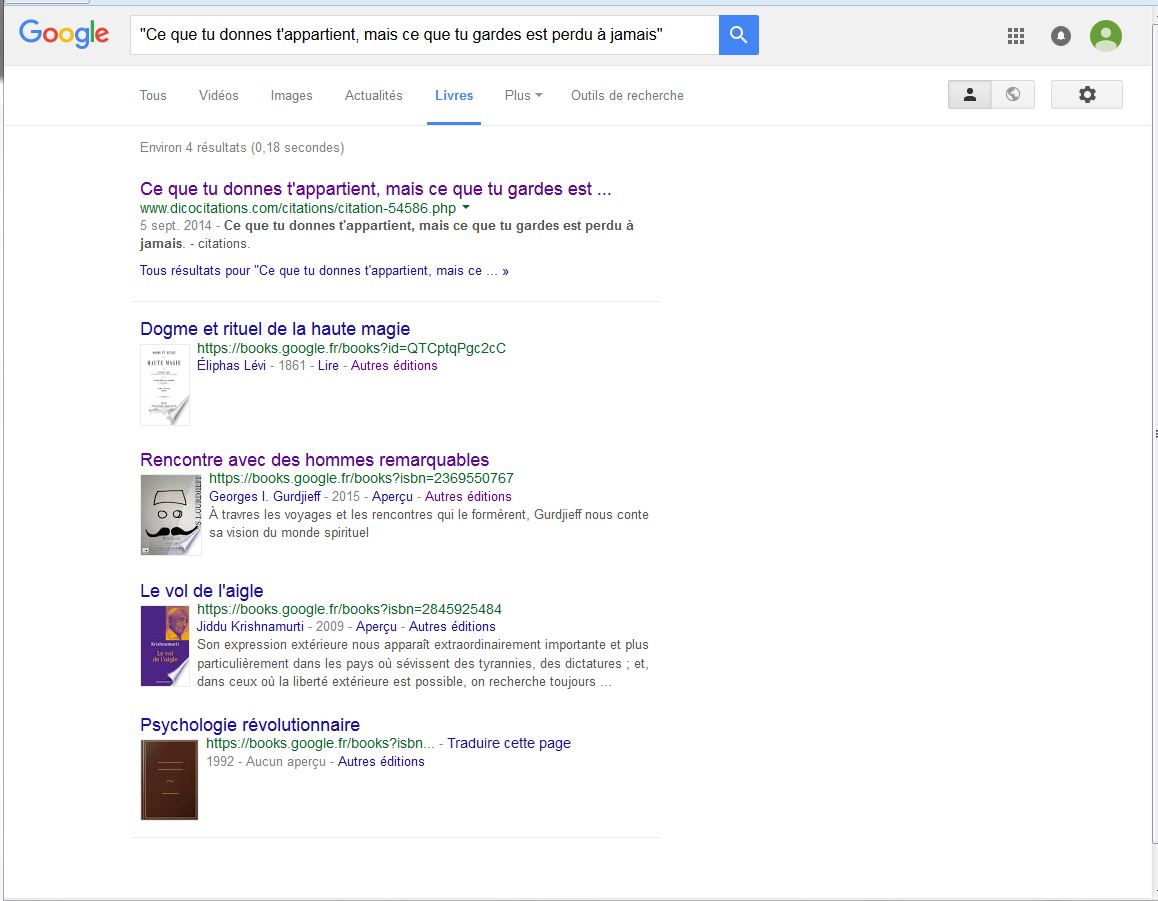Open the Google apps grid
Screen dimensions: 1158x901
click(x=1015, y=35)
